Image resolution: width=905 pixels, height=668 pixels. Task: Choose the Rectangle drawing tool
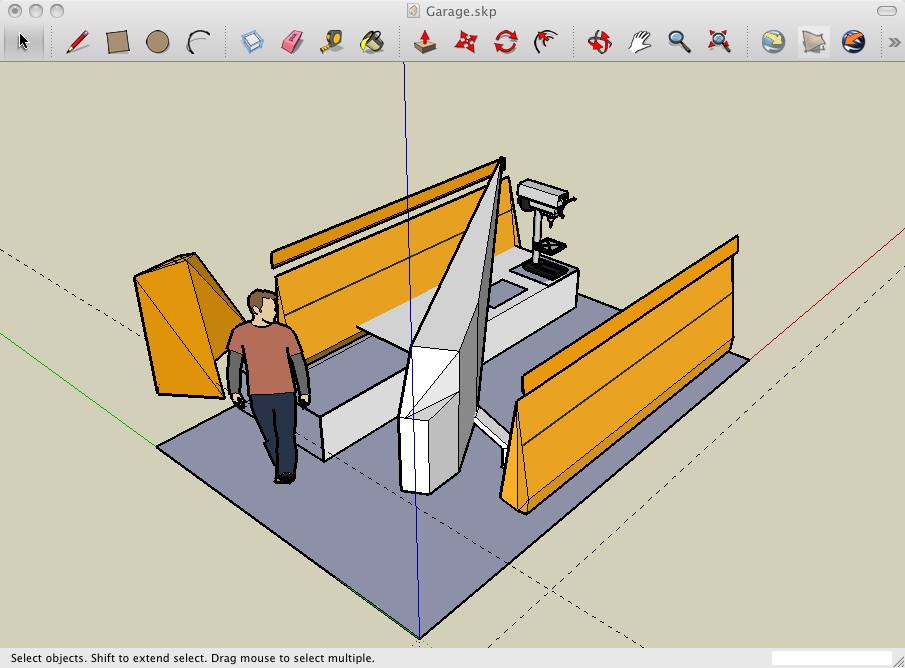tap(118, 42)
